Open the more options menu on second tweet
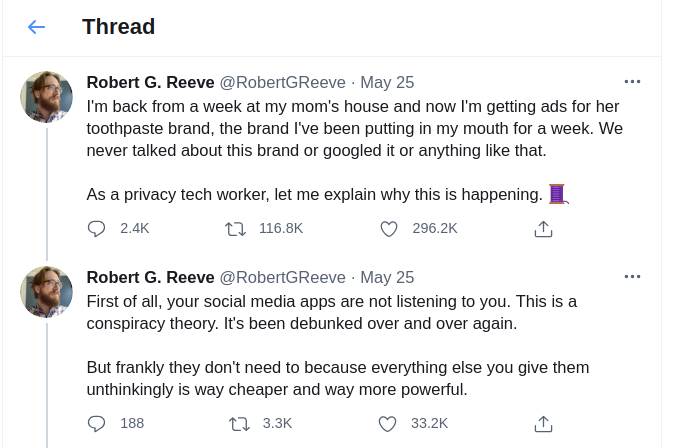Screen dimensions: 674x448 (632, 276)
